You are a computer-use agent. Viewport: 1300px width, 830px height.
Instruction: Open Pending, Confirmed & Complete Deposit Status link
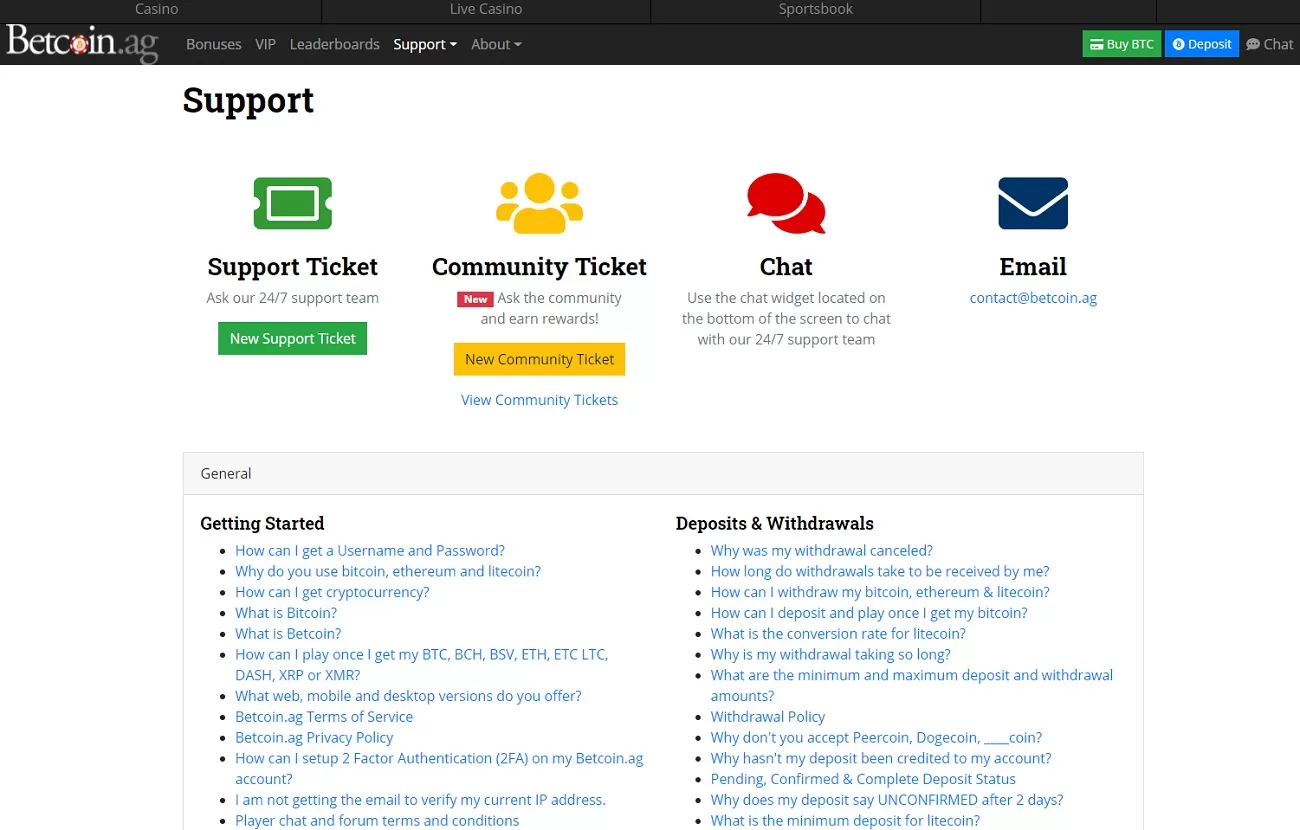point(863,779)
